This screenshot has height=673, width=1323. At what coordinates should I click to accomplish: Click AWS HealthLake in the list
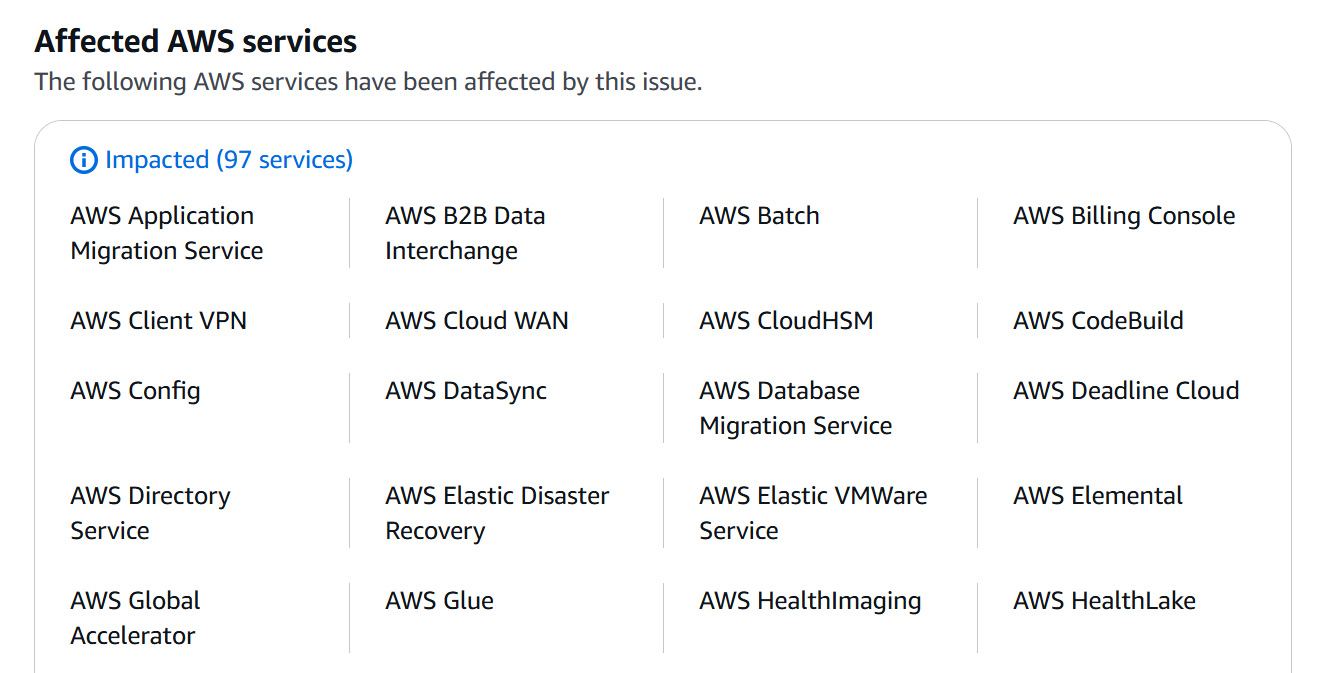pyautogui.click(x=1104, y=601)
